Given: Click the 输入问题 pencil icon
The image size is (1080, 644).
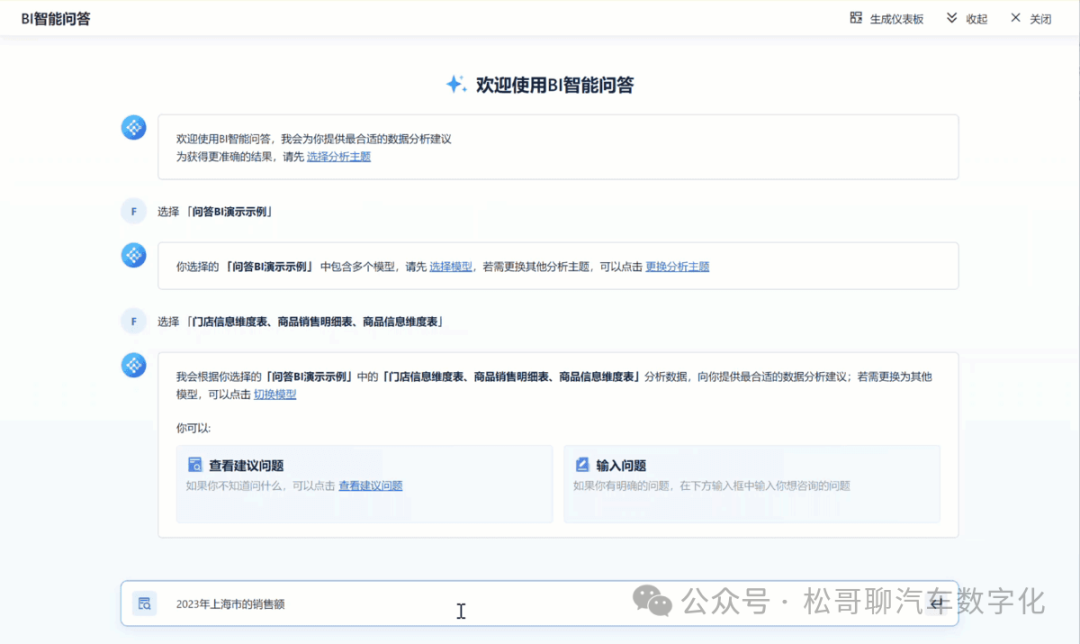Looking at the screenshot, I should click(582, 465).
